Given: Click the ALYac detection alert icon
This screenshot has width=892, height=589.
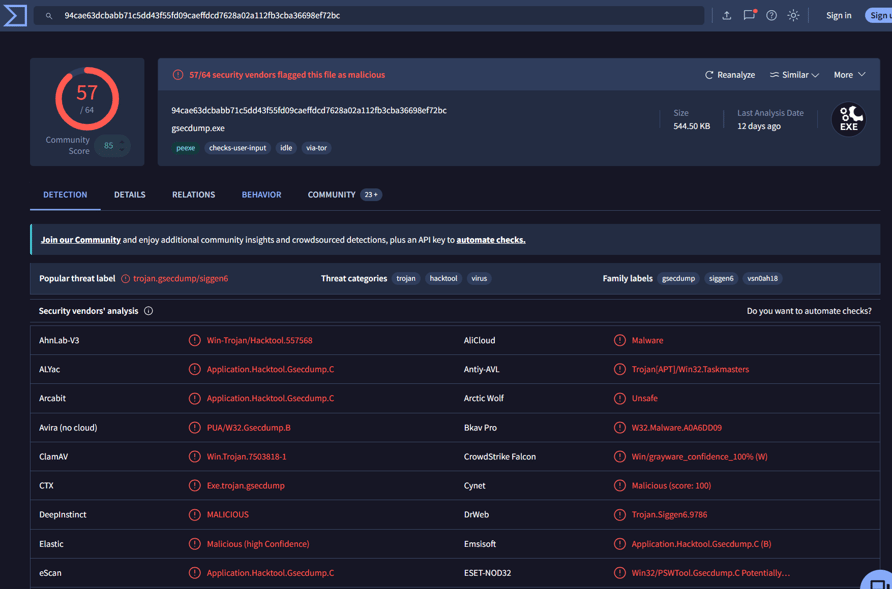Looking at the screenshot, I should (195, 369).
